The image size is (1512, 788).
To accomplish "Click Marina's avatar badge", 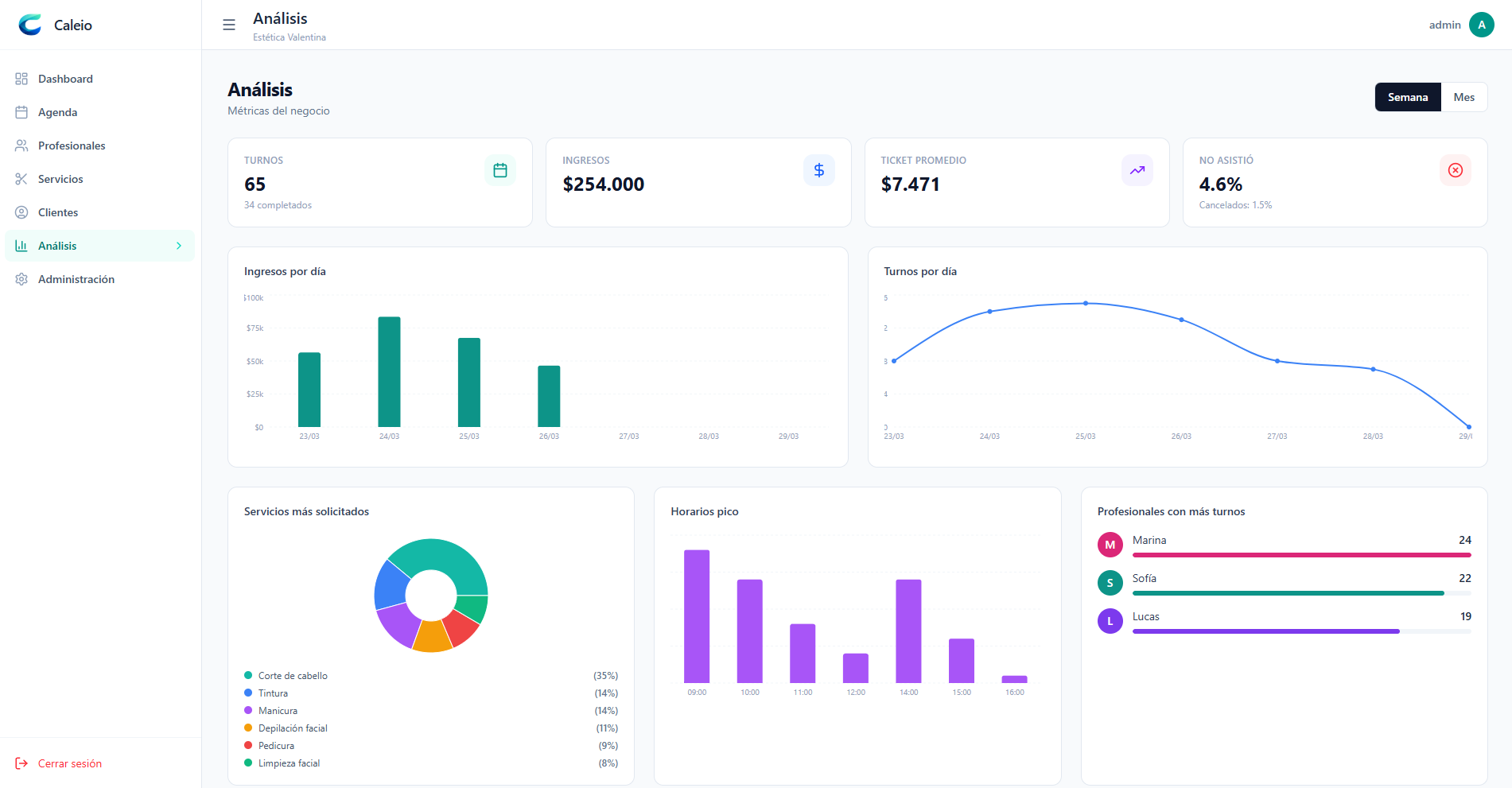I will coord(1110,545).
